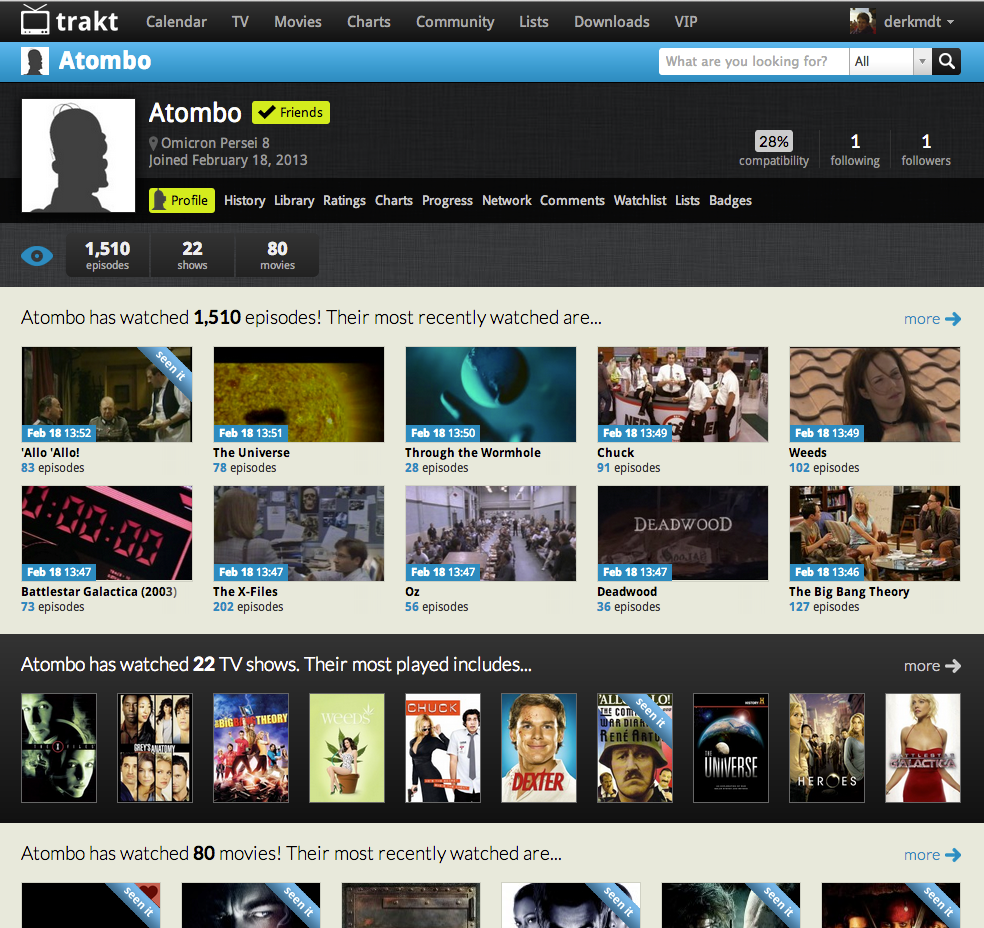The width and height of the screenshot is (984, 928).
Task: Switch to the profile Charts tab
Action: click(x=394, y=201)
